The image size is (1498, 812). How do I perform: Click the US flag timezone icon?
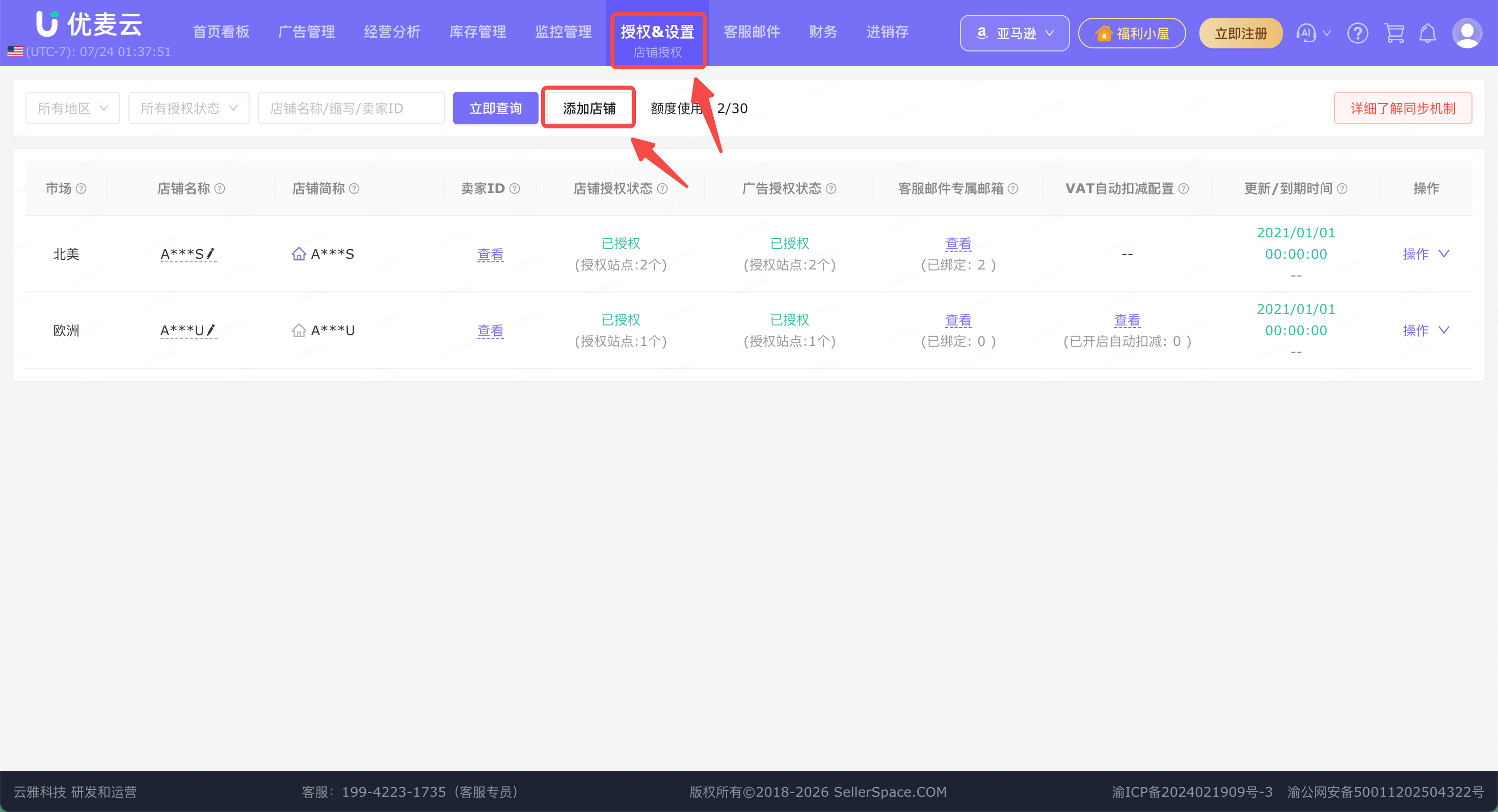click(x=15, y=52)
